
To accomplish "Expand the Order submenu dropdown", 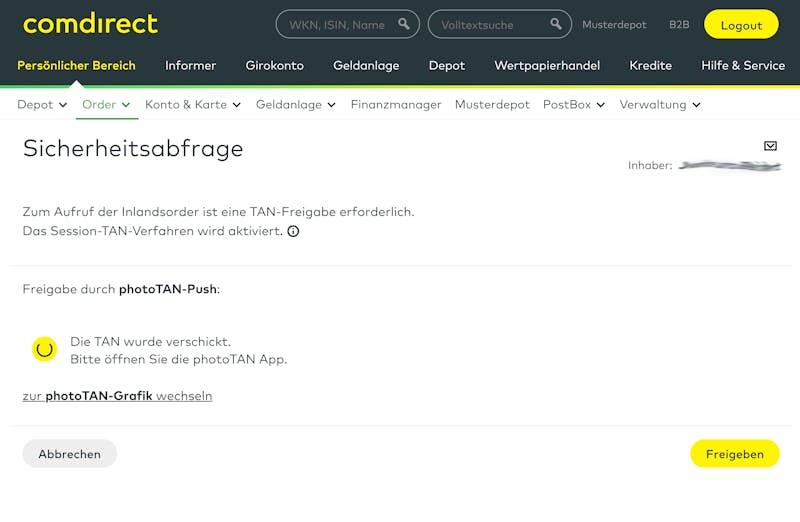I will click(106, 105).
